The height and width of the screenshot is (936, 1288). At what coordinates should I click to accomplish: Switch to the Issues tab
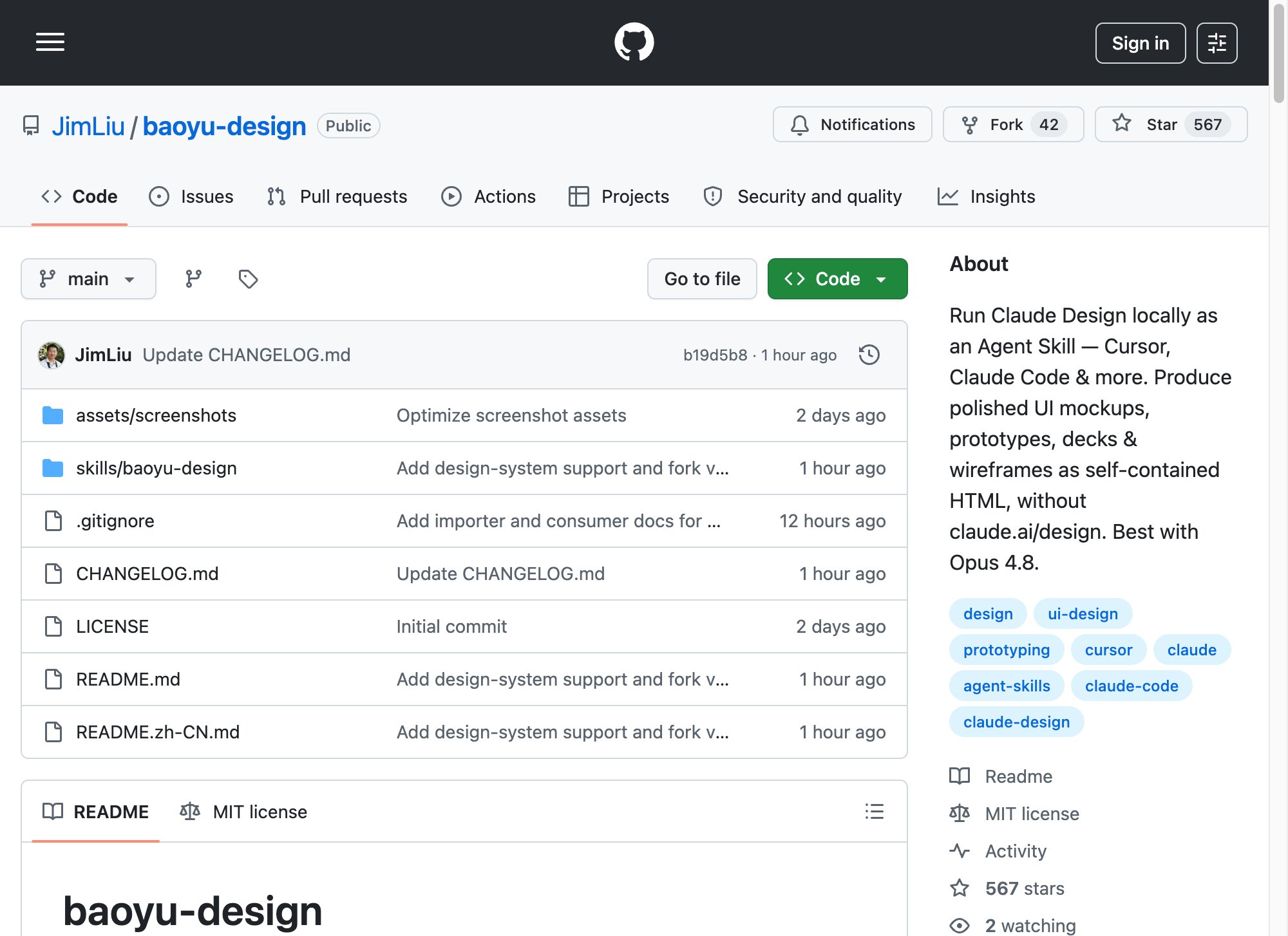[191, 196]
